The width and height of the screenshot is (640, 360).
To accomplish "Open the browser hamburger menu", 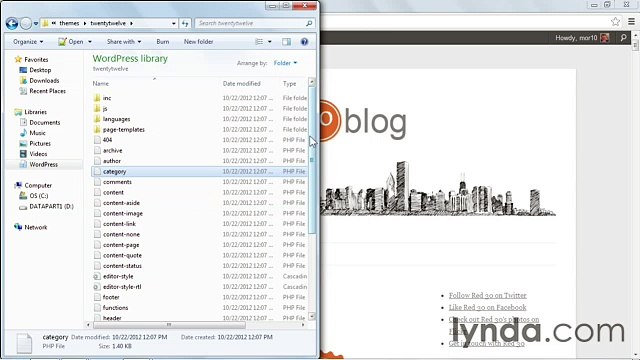I will pos(631,21).
